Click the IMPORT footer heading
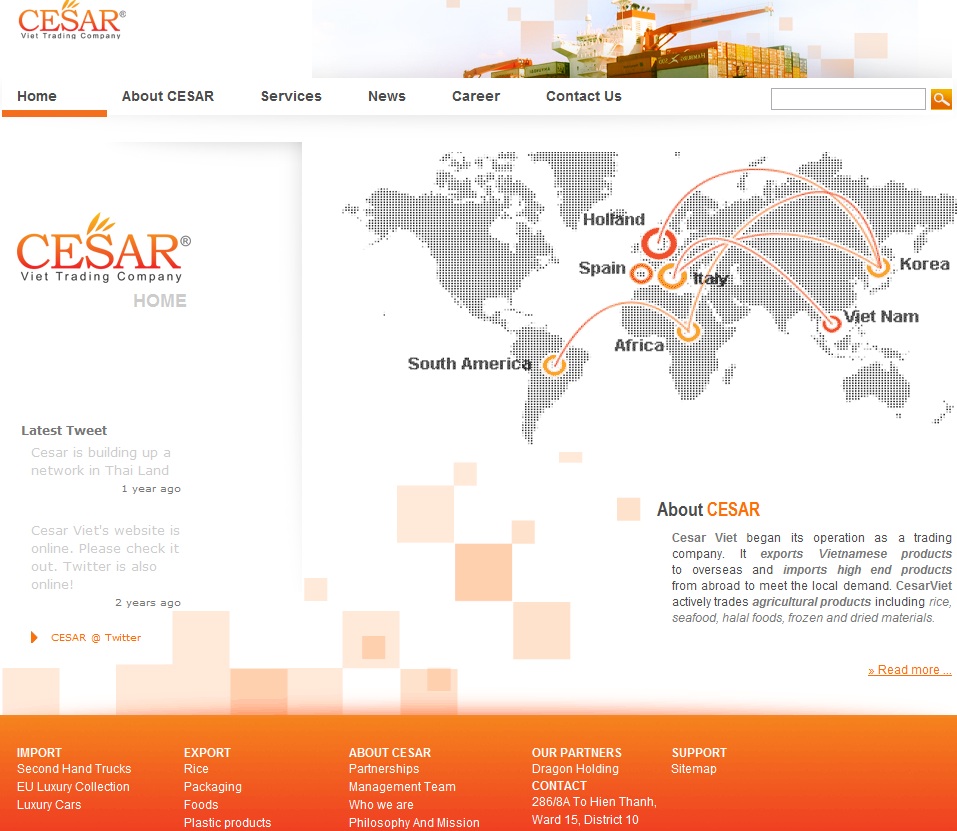This screenshot has width=957, height=831. point(39,752)
